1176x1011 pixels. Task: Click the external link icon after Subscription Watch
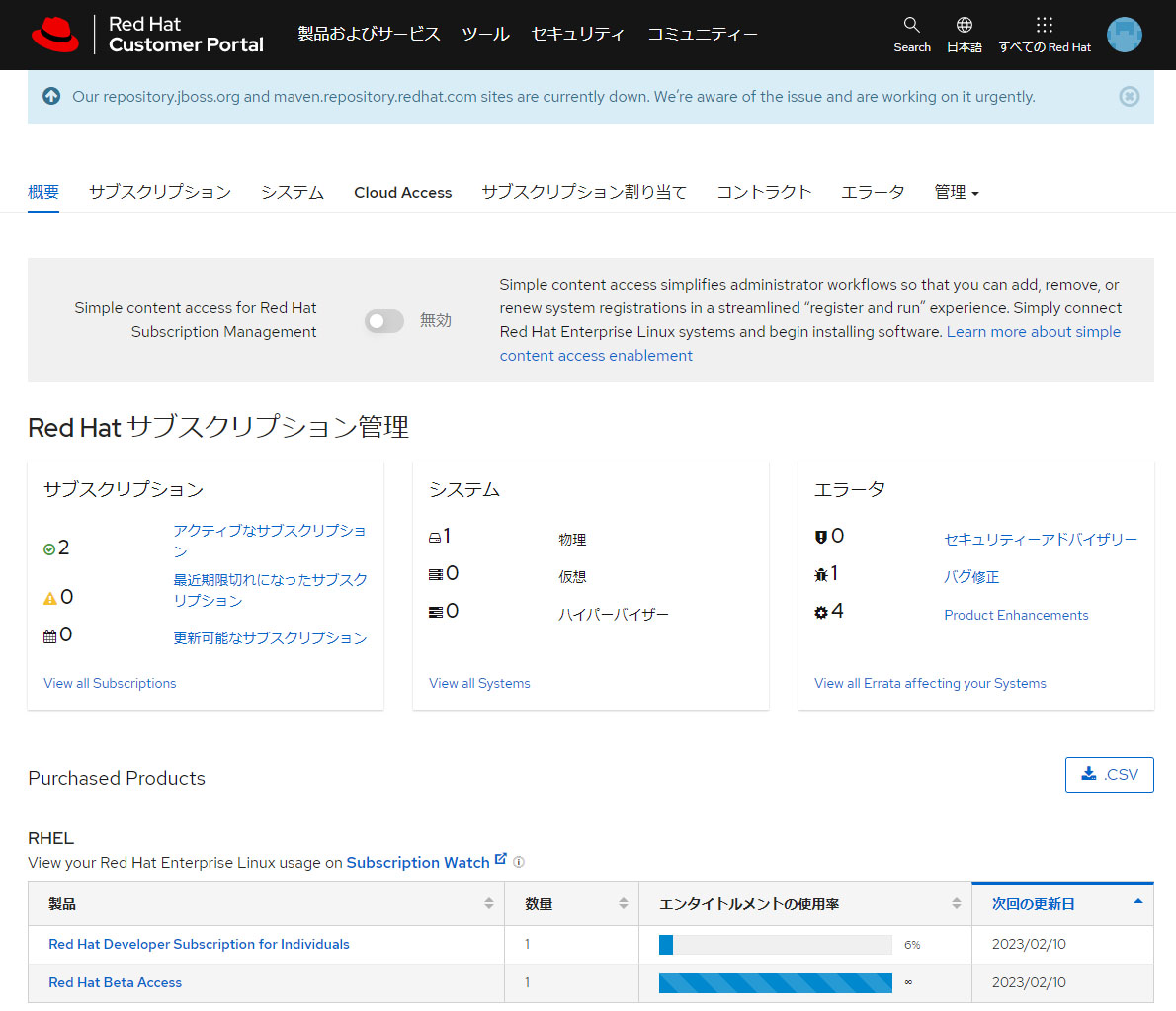tap(501, 858)
